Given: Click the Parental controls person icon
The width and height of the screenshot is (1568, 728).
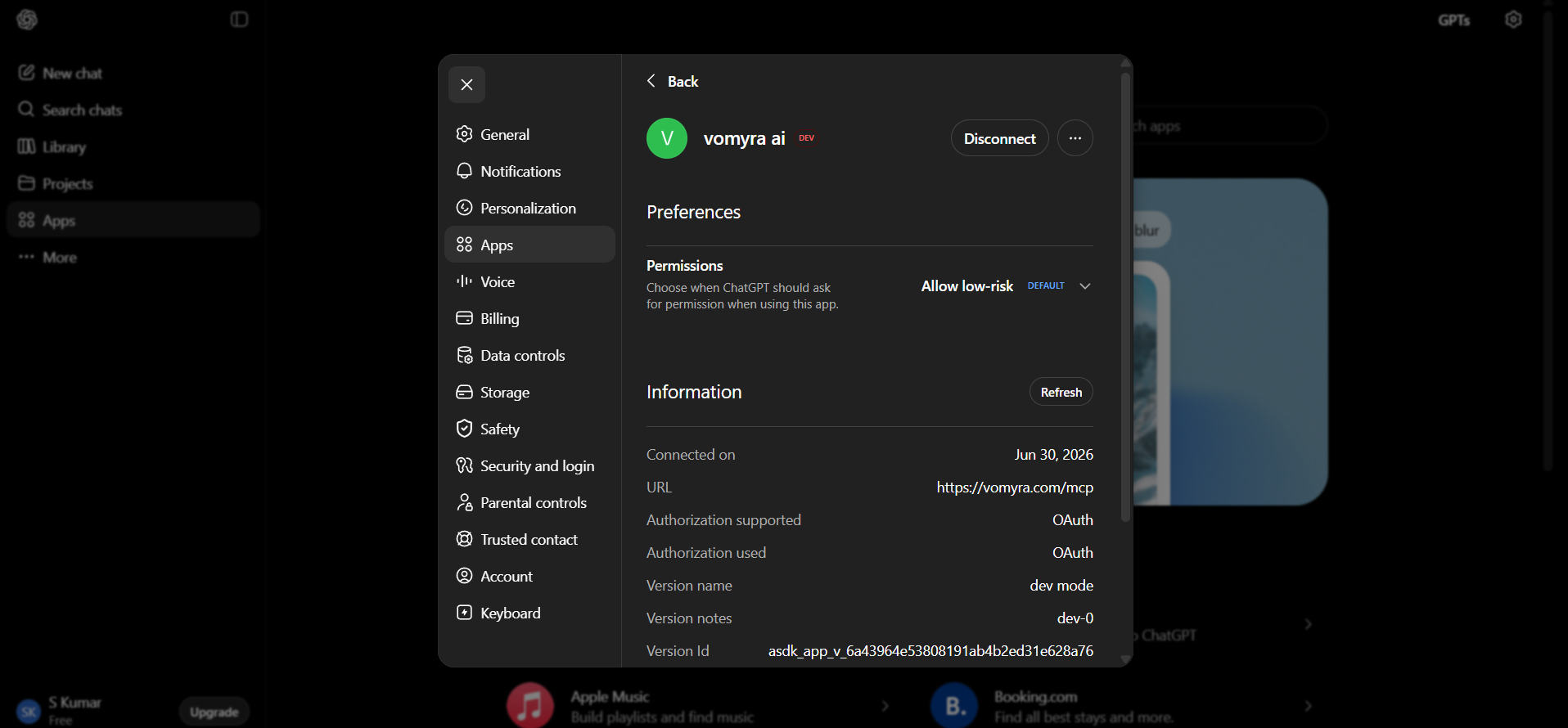Looking at the screenshot, I should point(464,502).
